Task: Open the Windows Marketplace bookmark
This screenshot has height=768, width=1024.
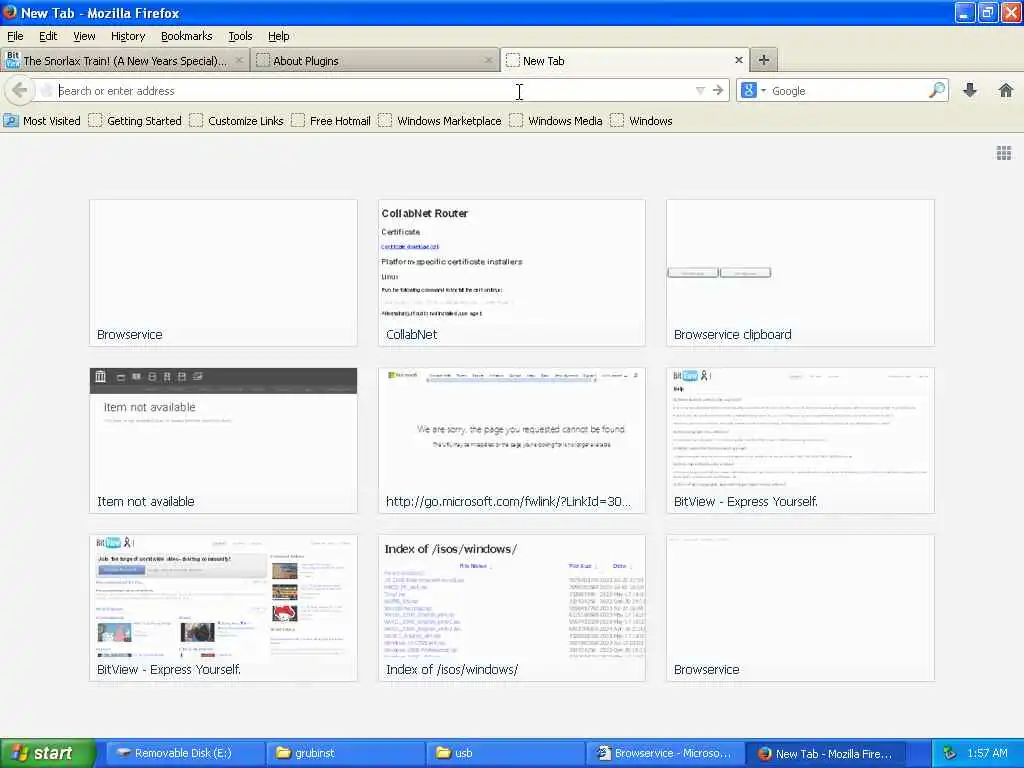Action: (440, 121)
